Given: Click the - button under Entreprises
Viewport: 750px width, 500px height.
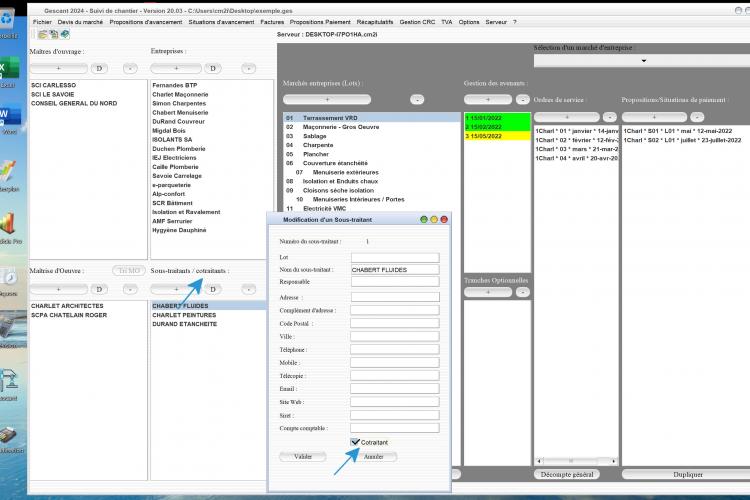Looking at the screenshot, I should (x=248, y=68).
